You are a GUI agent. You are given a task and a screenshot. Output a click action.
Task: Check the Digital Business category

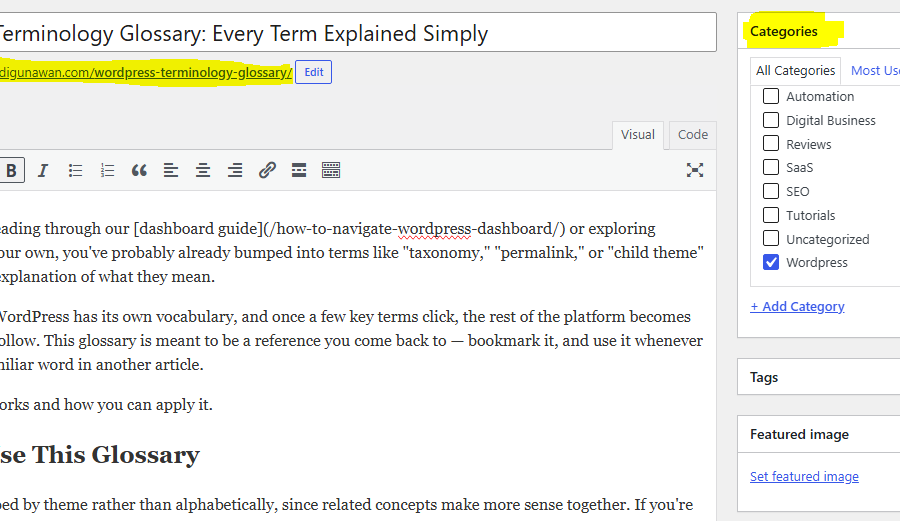click(x=771, y=120)
